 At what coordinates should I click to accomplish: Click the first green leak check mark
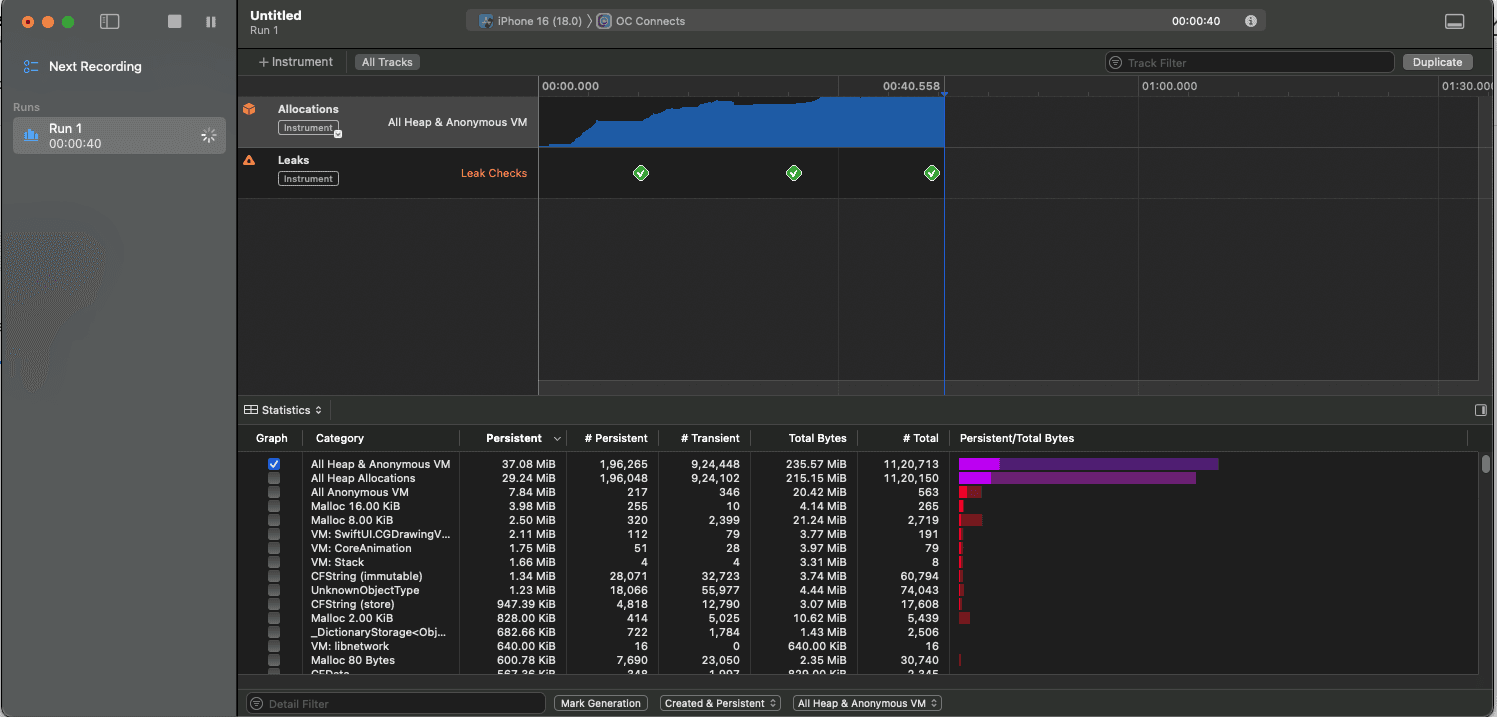[641, 172]
